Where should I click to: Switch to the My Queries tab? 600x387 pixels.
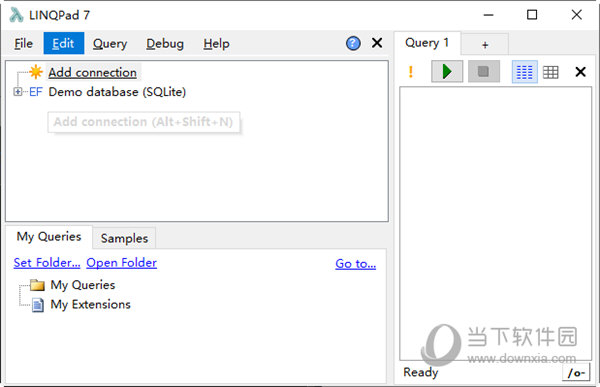(x=49, y=237)
